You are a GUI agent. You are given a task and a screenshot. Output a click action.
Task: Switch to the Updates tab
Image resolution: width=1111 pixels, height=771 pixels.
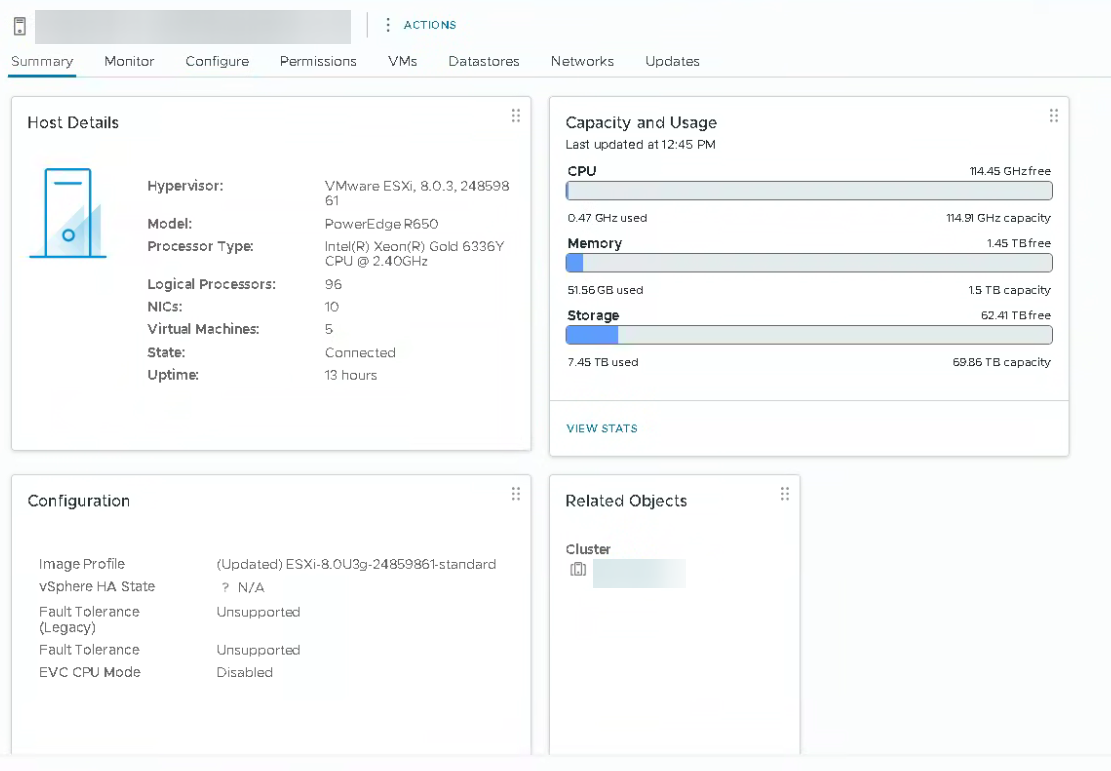(672, 61)
